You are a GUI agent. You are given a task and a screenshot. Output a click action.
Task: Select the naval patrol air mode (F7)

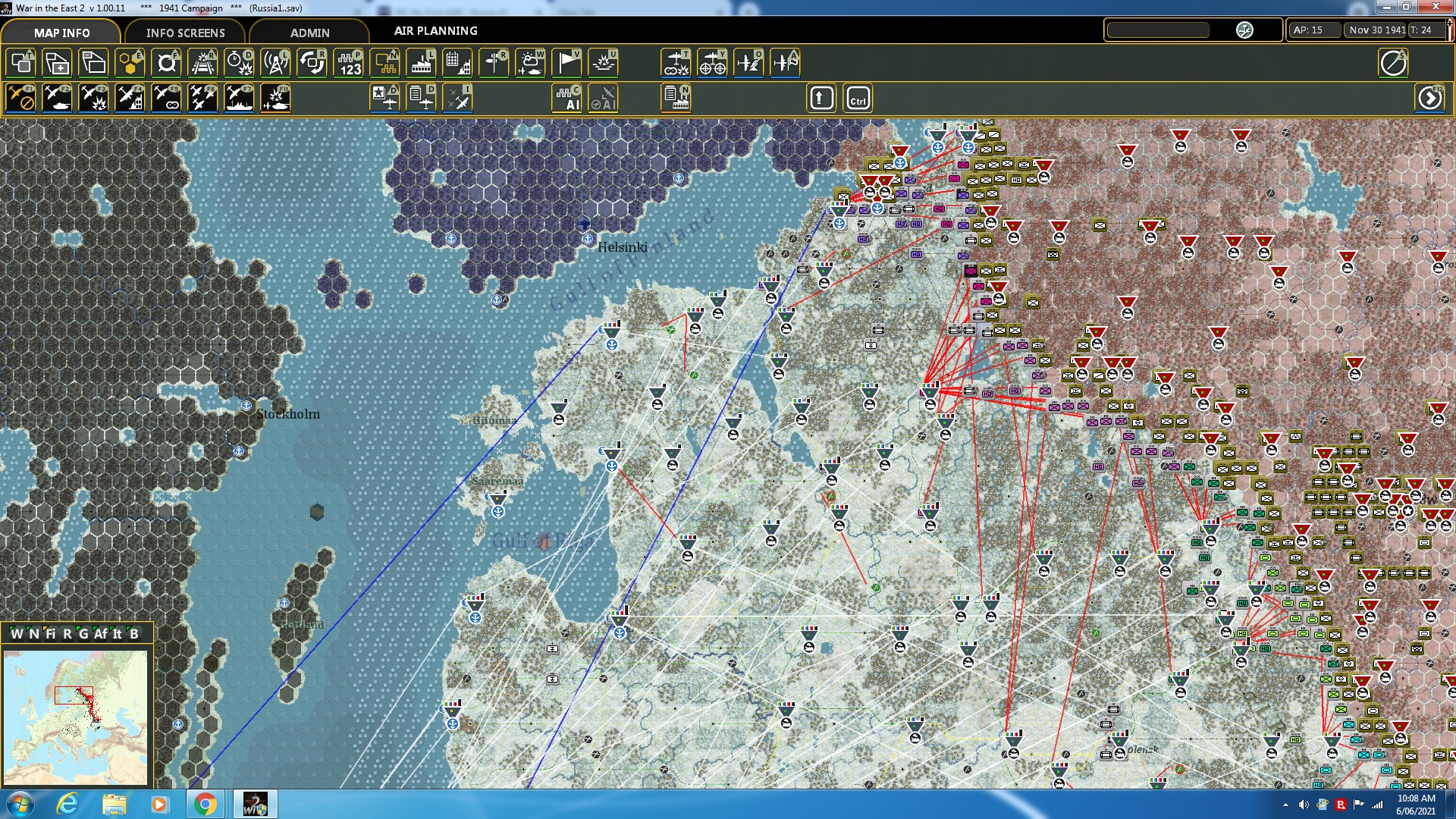click(239, 99)
